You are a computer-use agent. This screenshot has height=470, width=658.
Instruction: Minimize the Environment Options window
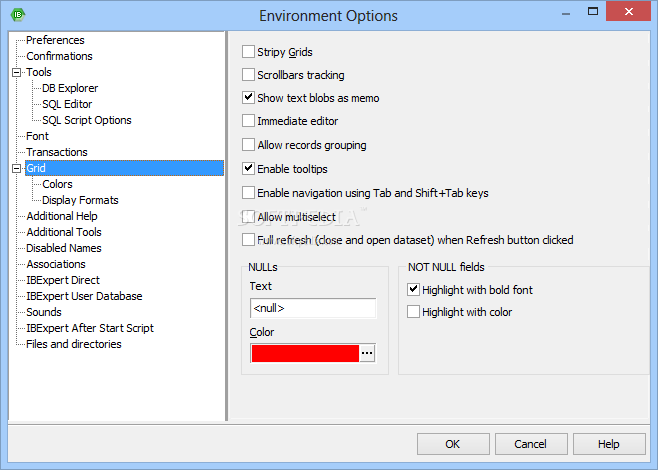566,13
